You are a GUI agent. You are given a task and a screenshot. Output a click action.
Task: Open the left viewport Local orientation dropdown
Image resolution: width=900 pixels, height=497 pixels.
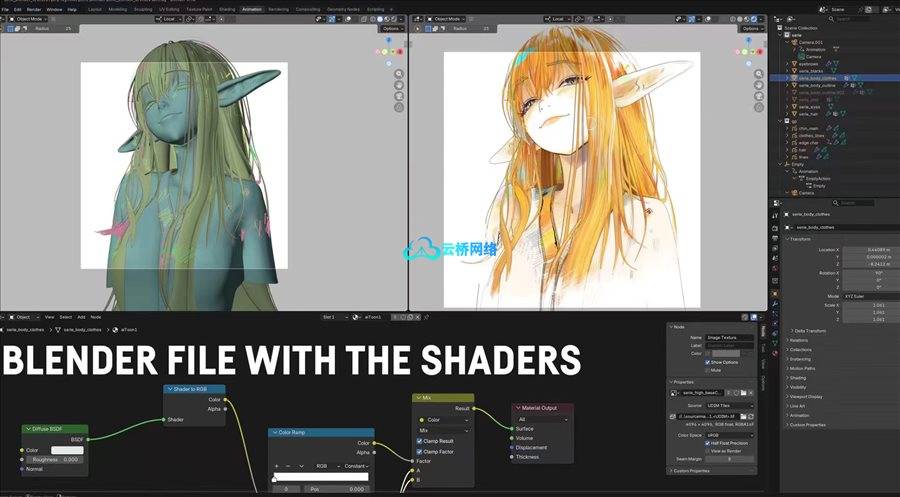pyautogui.click(x=169, y=19)
